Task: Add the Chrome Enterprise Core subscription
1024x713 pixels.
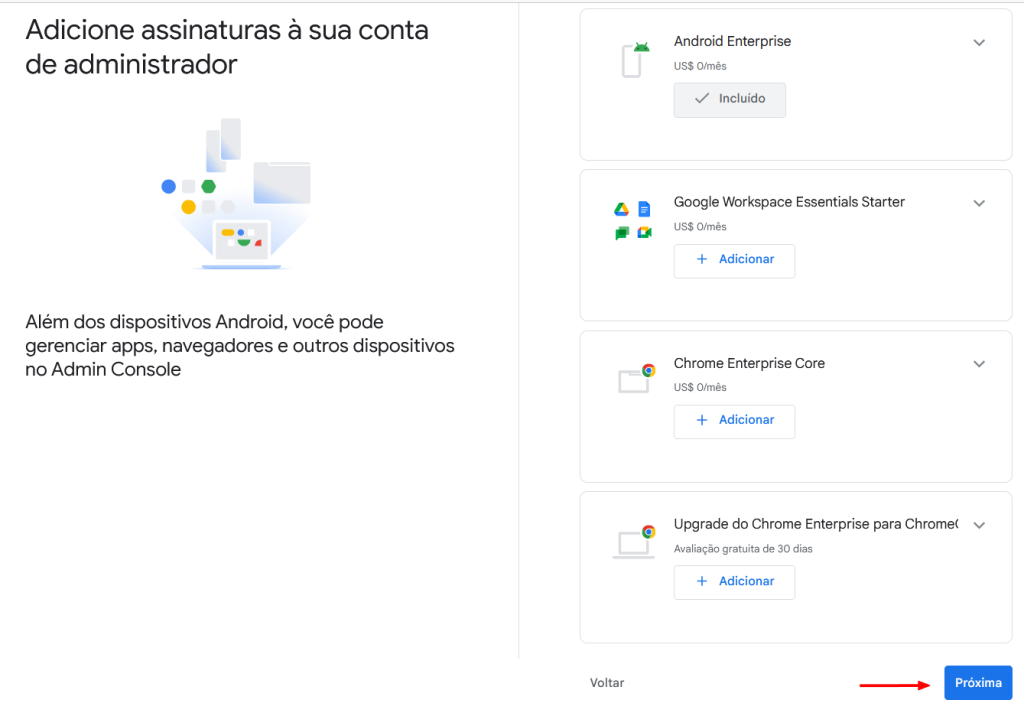Action: pos(734,421)
